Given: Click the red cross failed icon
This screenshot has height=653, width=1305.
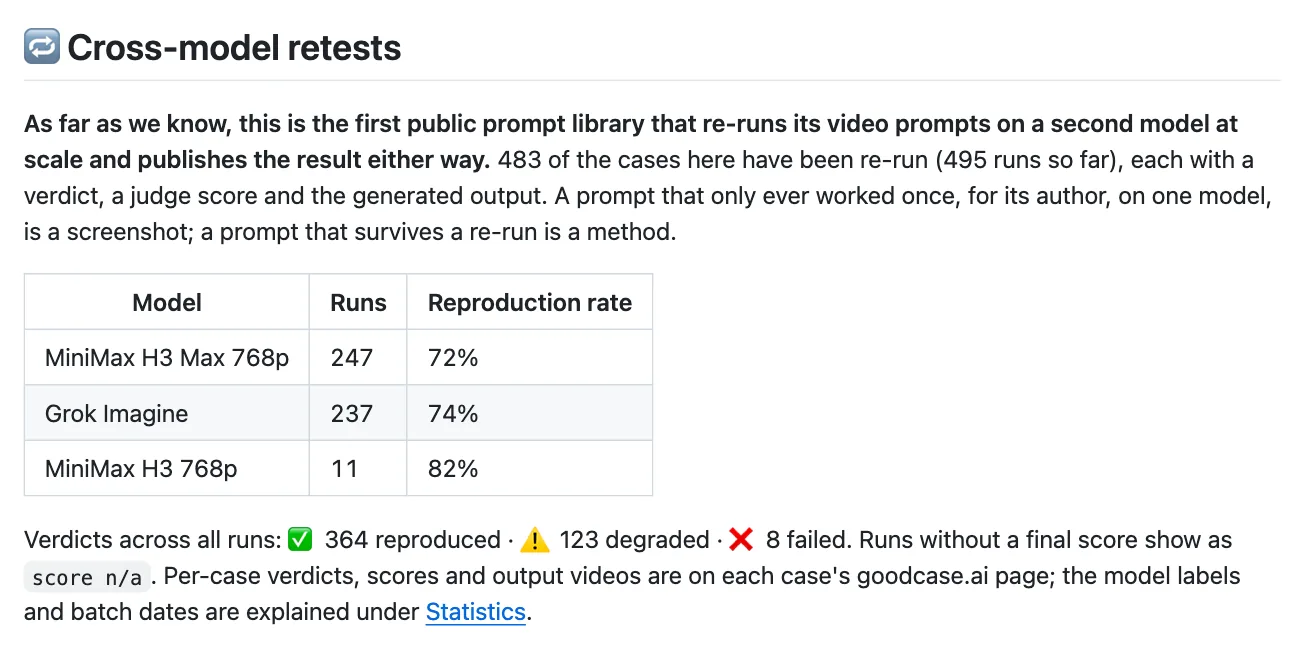Looking at the screenshot, I should tap(741, 540).
